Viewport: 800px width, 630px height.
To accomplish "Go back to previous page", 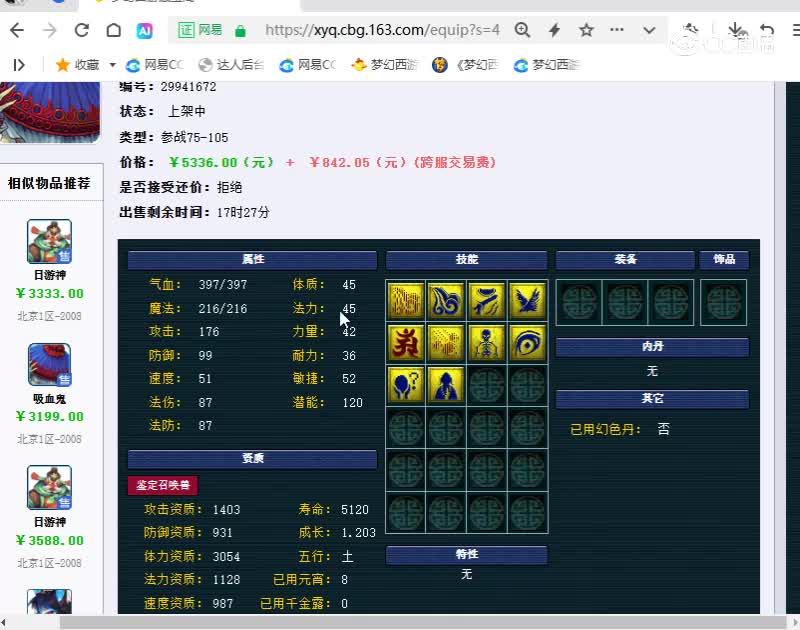I will click(x=17, y=31).
